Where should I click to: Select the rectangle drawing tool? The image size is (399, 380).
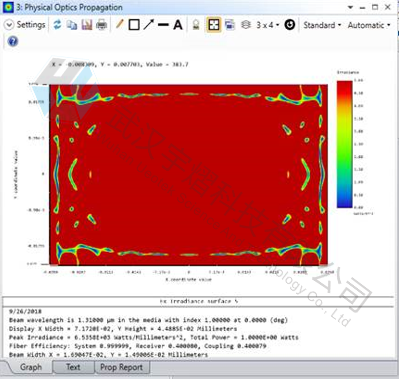pos(134,25)
